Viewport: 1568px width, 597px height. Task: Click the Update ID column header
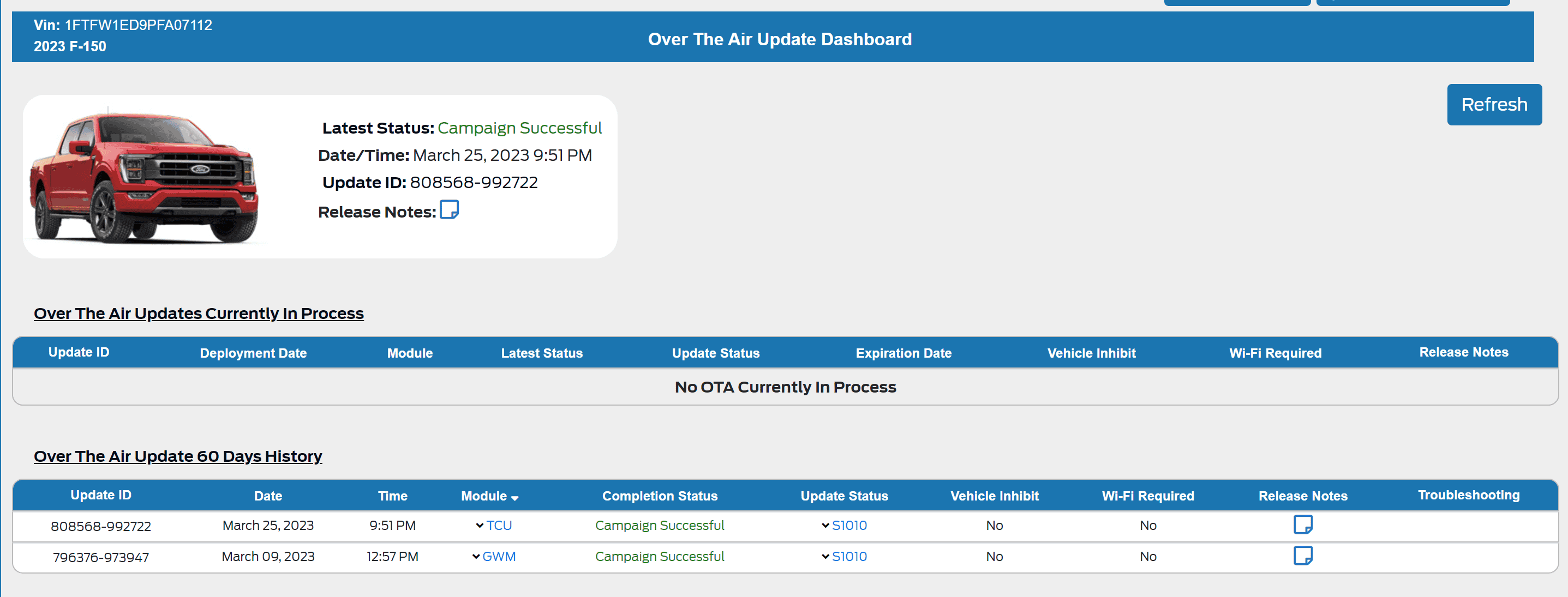tap(100, 495)
